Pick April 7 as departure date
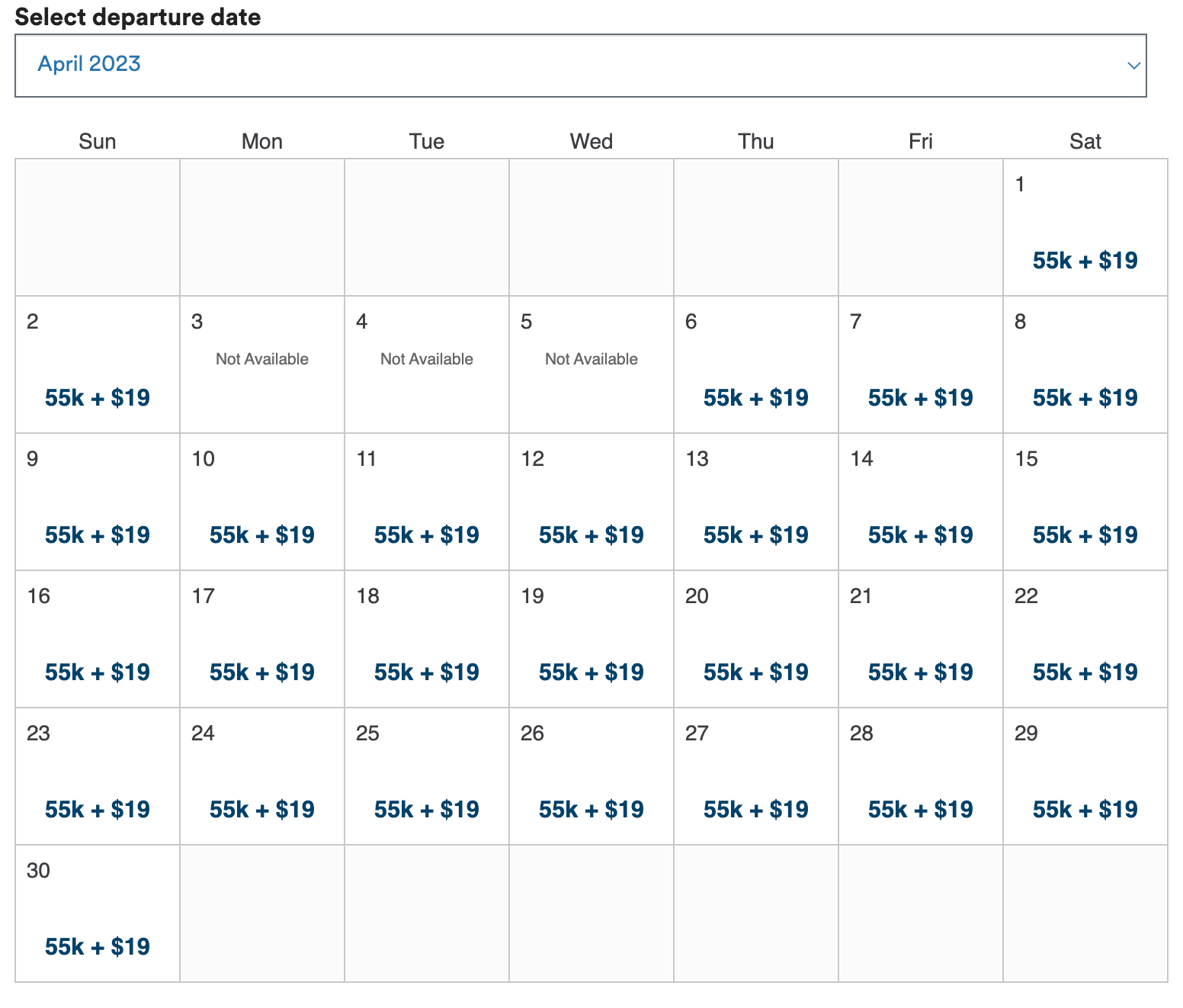1183x1008 pixels. 921,364
